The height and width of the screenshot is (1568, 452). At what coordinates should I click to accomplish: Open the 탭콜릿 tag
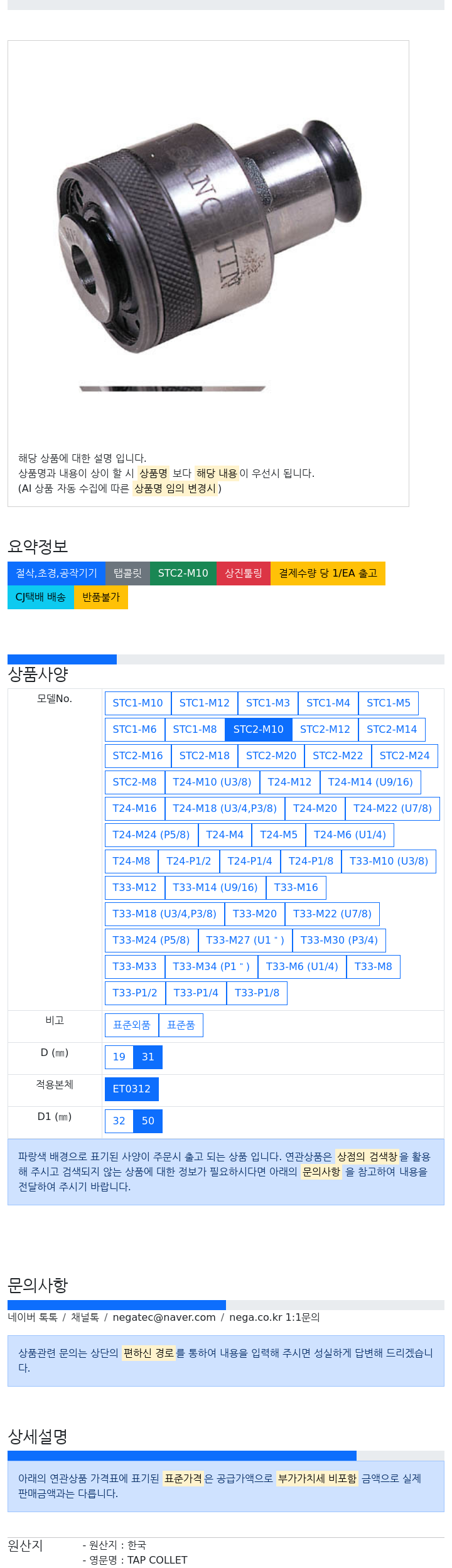127,573
